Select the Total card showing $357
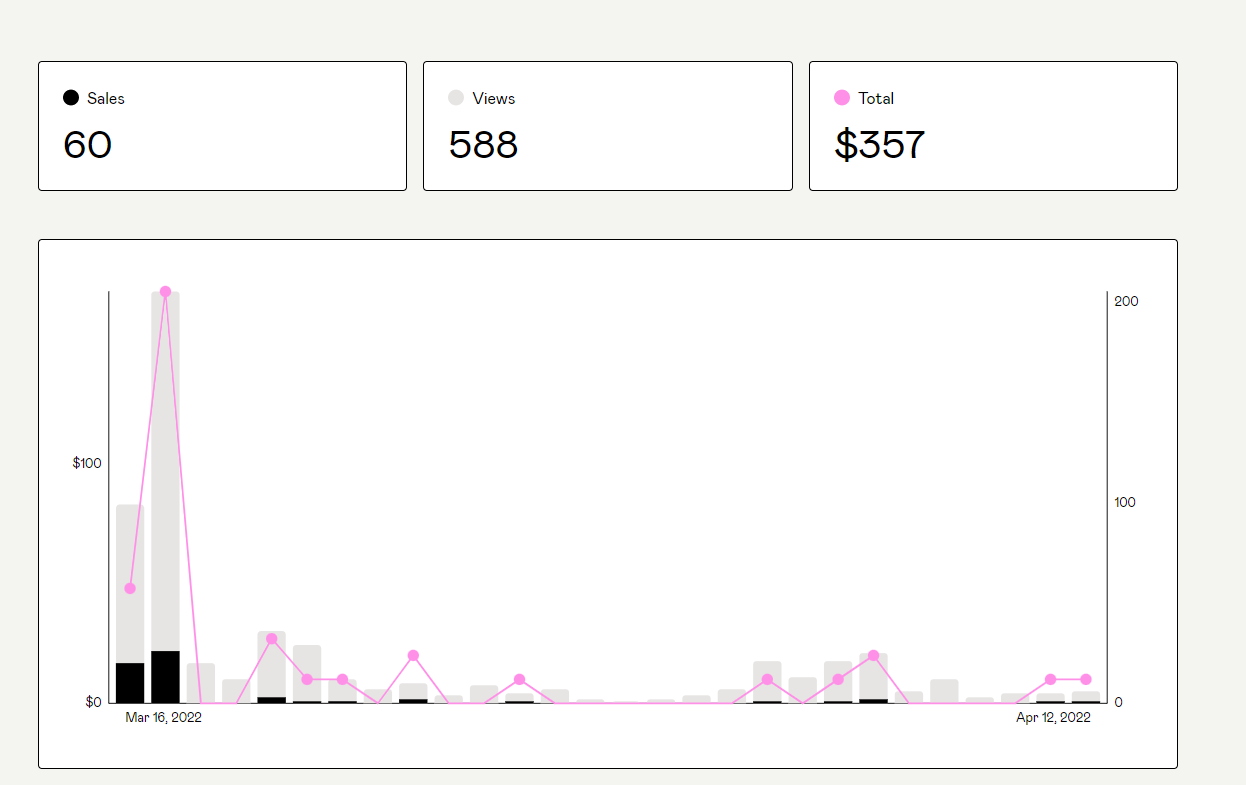Image resolution: width=1246 pixels, height=785 pixels. (993, 126)
